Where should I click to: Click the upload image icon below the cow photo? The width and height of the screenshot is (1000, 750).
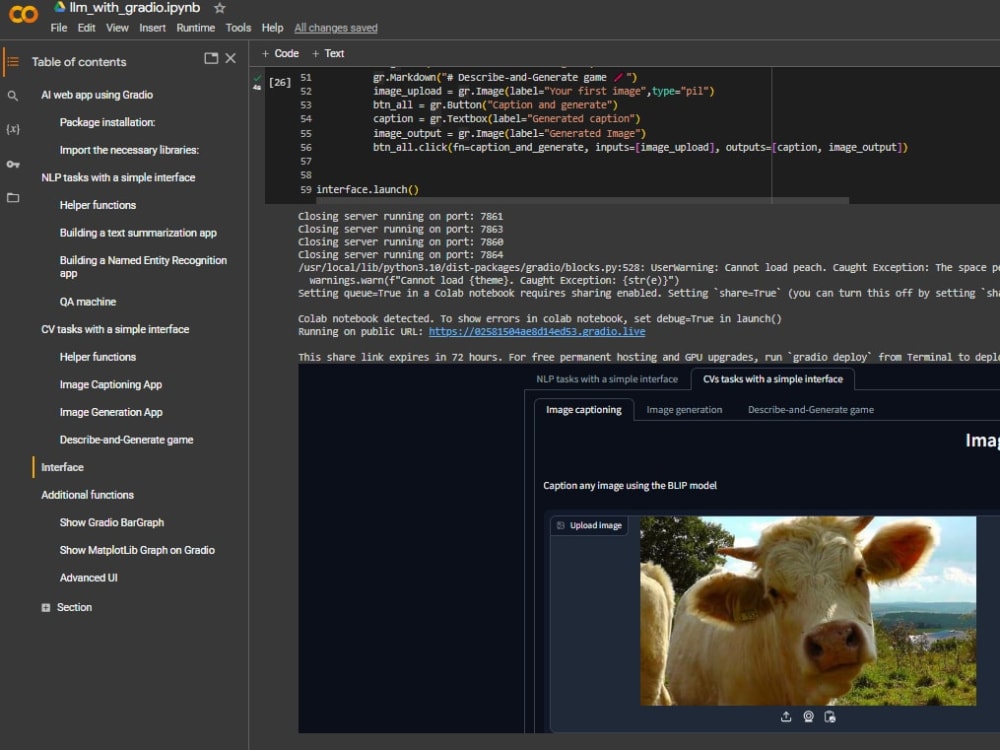(x=786, y=717)
